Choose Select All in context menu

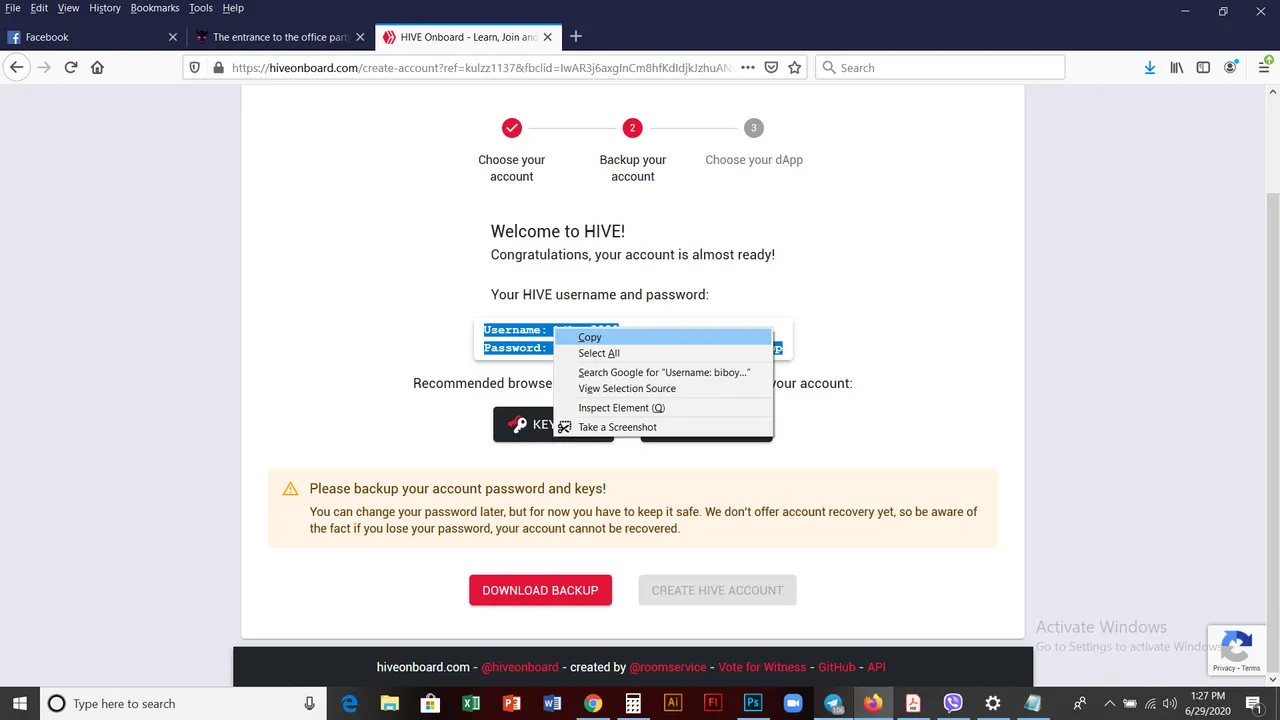tap(663, 353)
